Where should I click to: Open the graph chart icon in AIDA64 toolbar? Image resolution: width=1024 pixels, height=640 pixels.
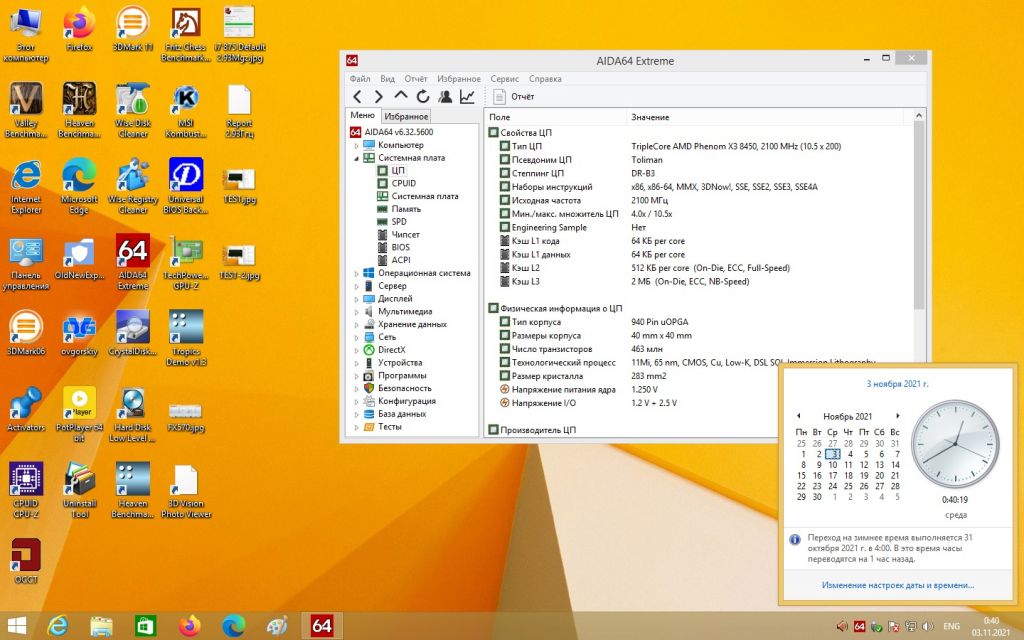tap(467, 97)
